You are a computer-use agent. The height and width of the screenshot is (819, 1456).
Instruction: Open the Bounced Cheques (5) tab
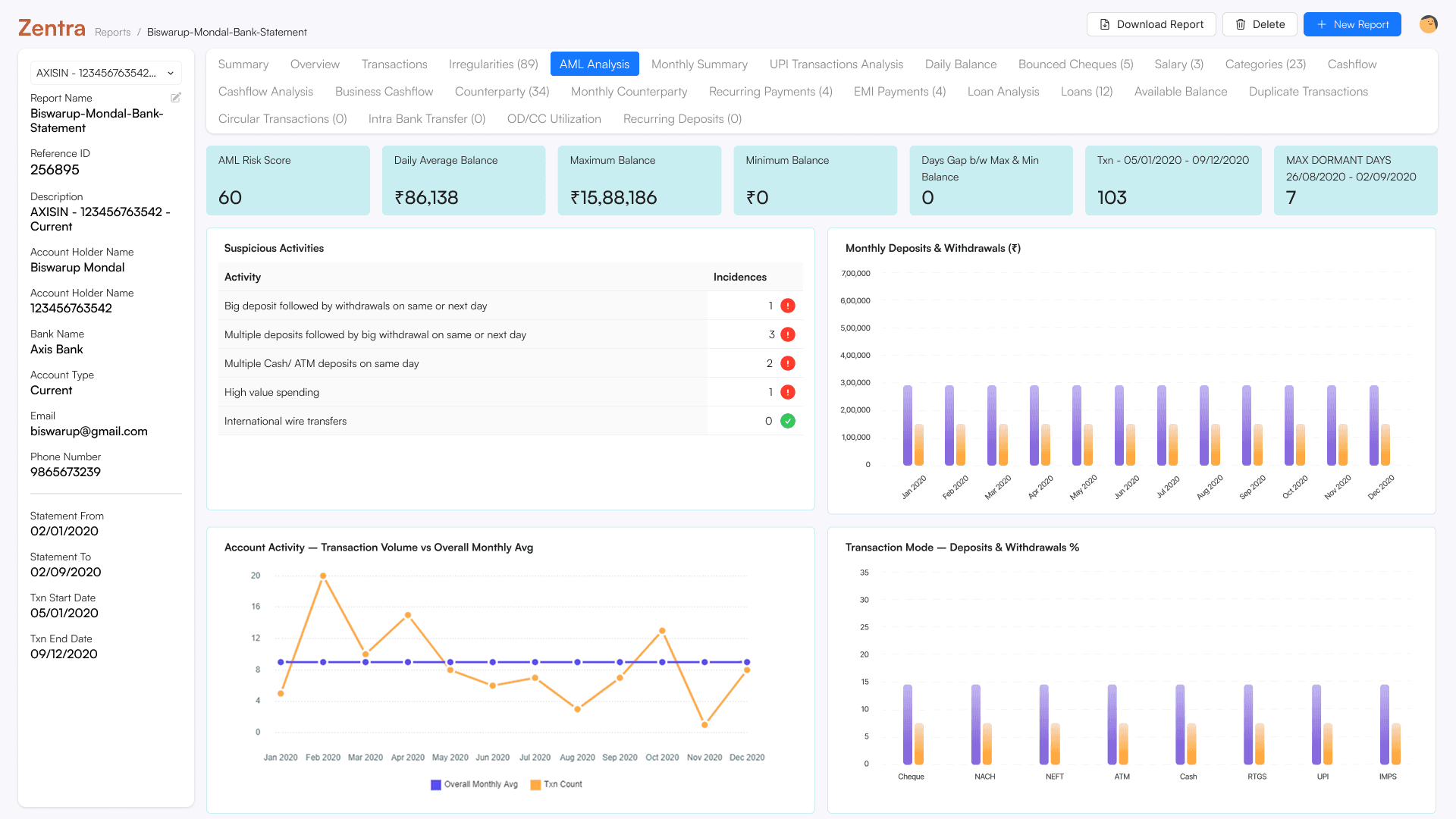coord(1075,64)
